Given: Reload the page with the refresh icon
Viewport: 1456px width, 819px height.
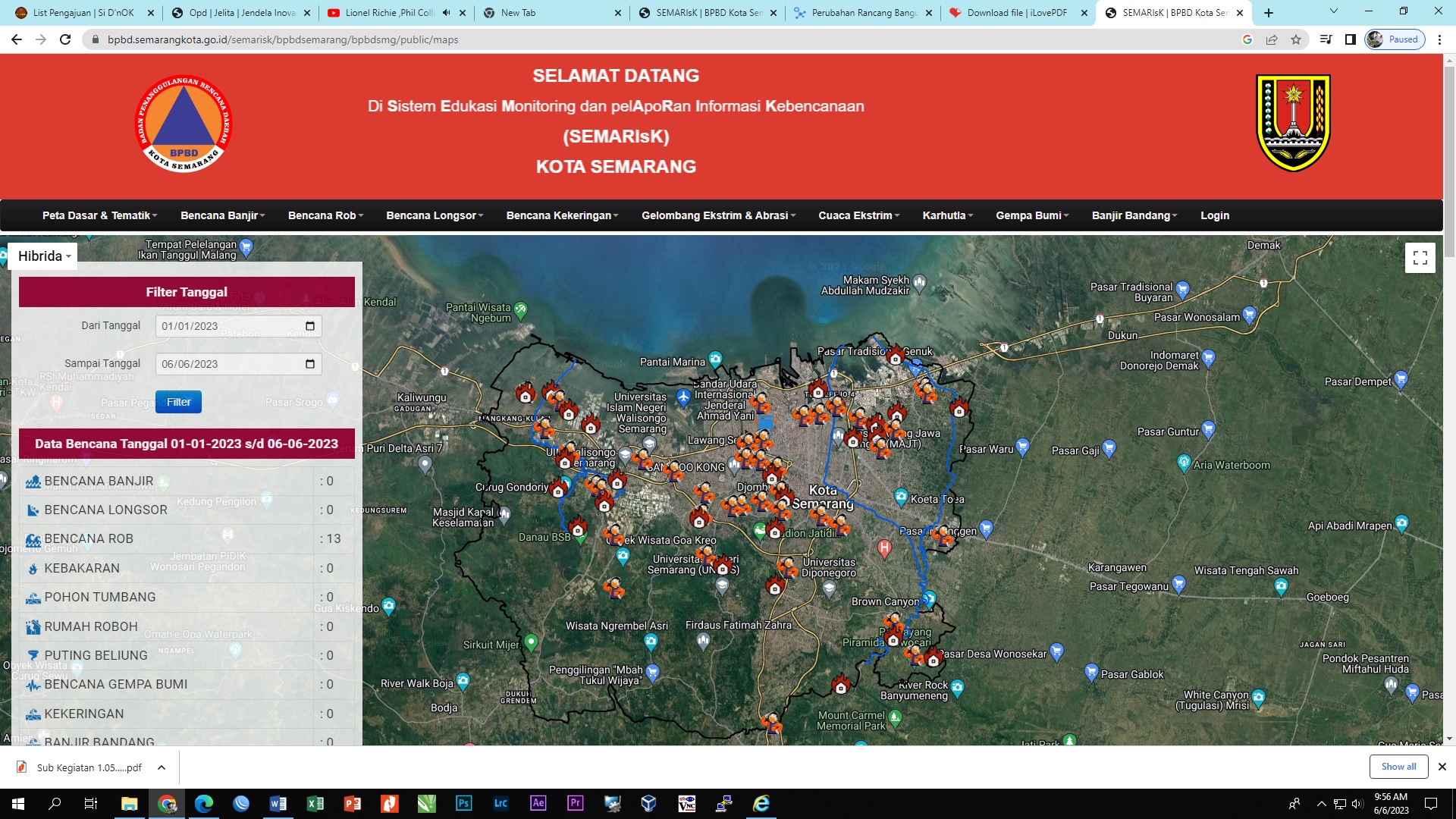Looking at the screenshot, I should click(x=65, y=39).
